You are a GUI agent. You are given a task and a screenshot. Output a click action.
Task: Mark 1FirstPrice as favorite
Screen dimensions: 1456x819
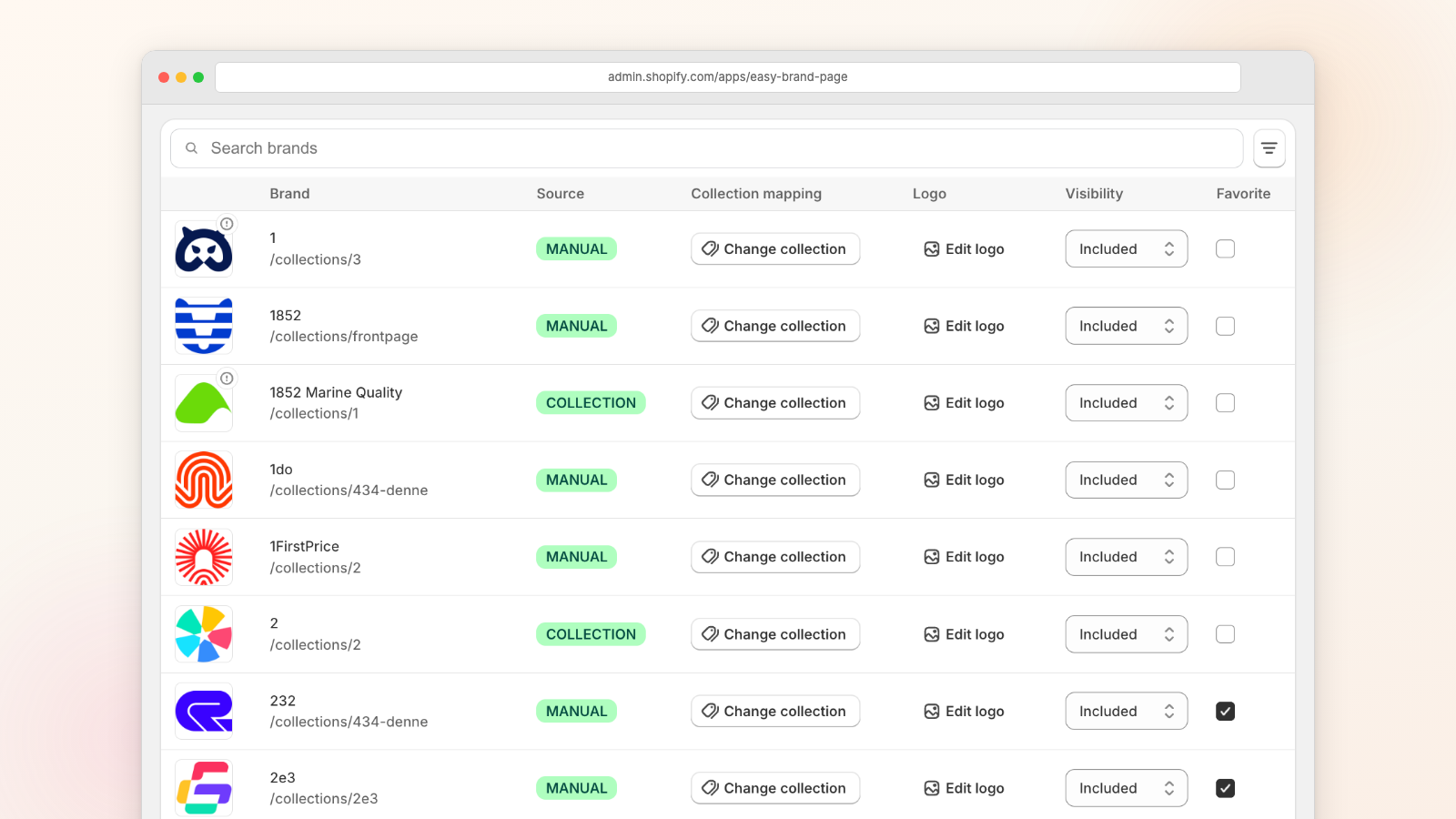pos(1226,557)
